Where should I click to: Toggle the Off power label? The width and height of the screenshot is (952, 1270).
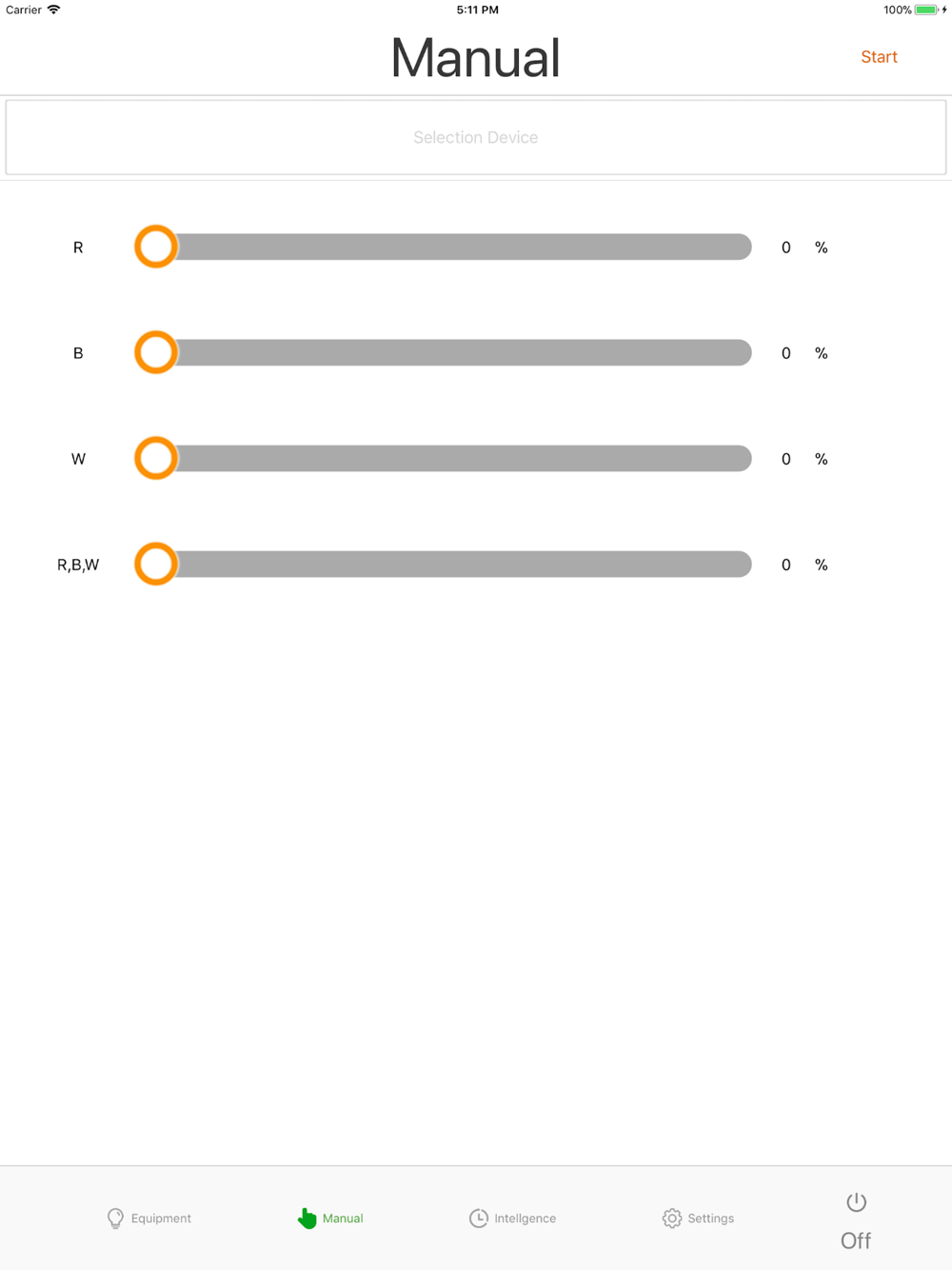(x=856, y=1240)
